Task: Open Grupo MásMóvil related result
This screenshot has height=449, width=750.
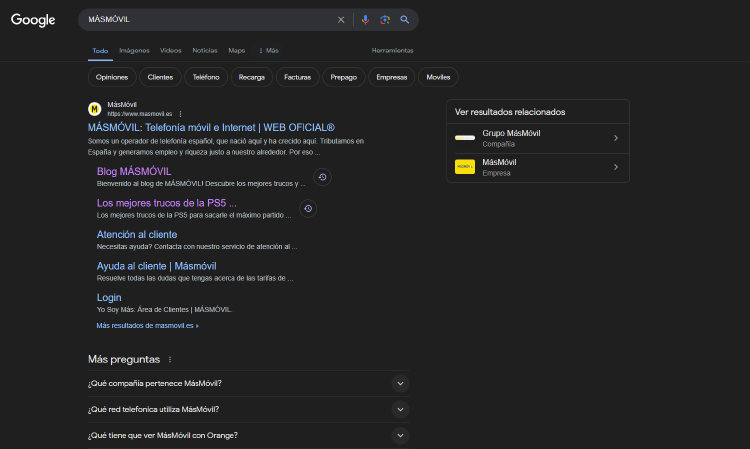Action: (x=538, y=138)
